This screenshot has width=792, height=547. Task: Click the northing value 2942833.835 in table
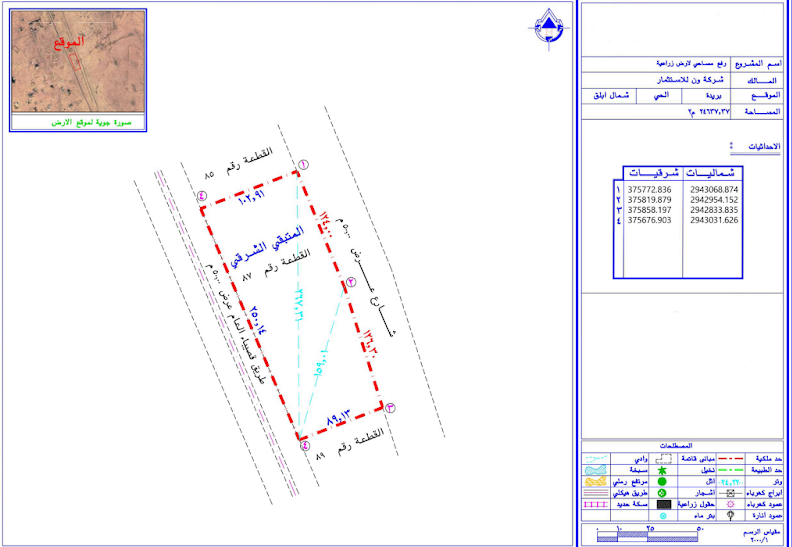point(714,210)
